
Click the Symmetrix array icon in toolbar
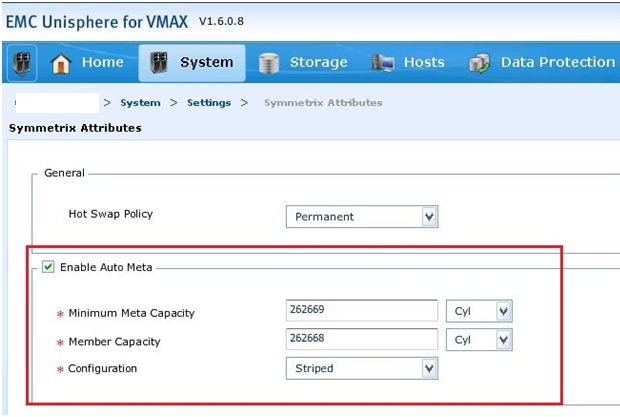(x=22, y=63)
